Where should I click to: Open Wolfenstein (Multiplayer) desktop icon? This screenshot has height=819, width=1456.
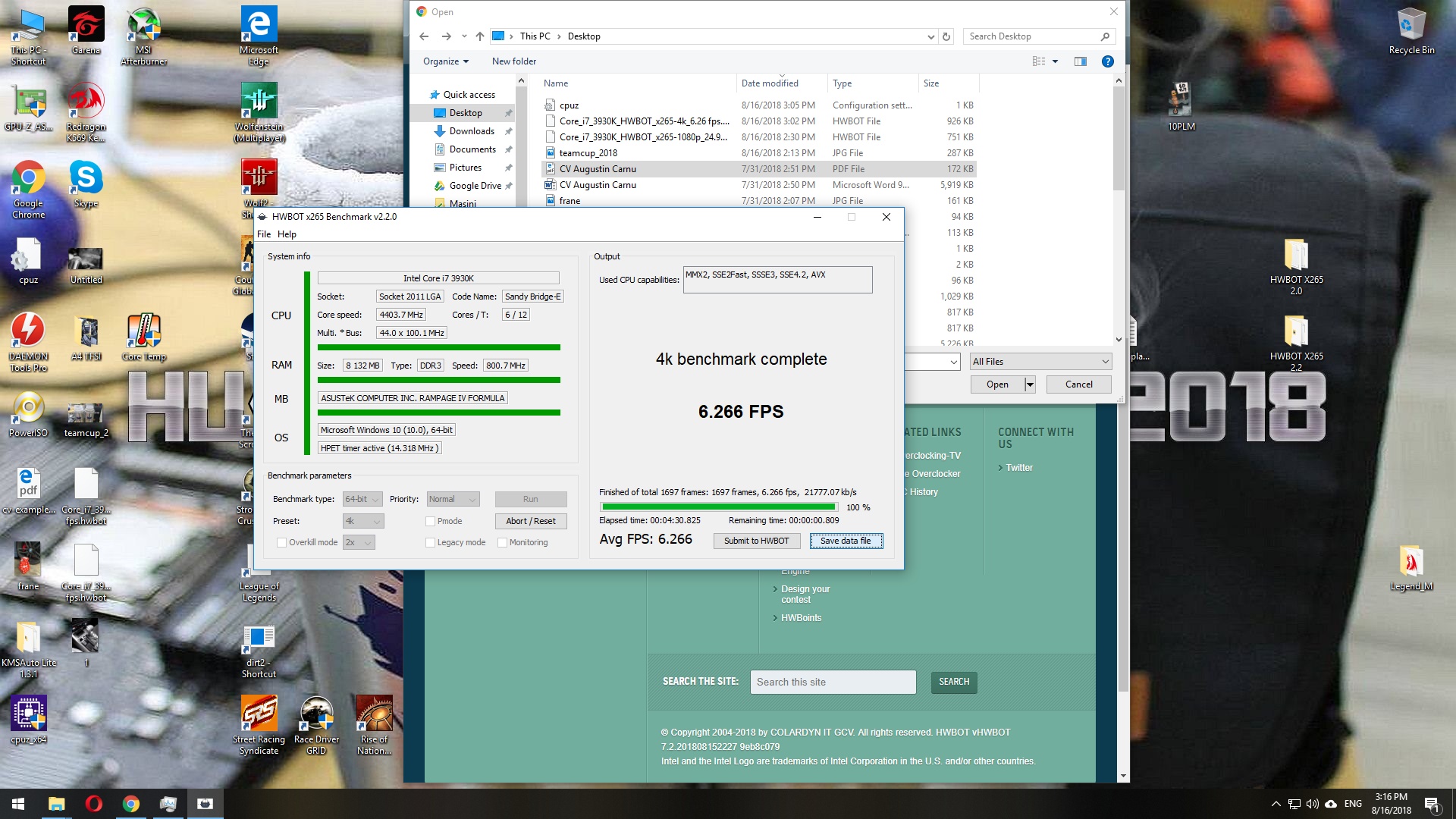pyautogui.click(x=259, y=112)
